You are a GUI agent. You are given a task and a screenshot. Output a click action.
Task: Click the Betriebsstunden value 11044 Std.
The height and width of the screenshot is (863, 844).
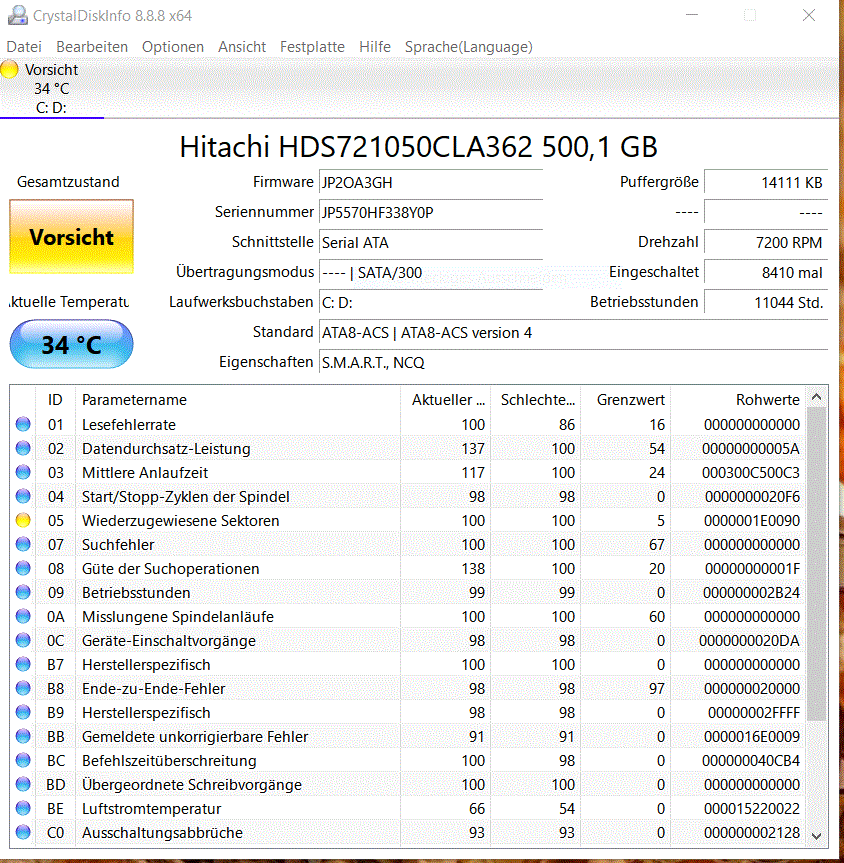click(x=766, y=303)
